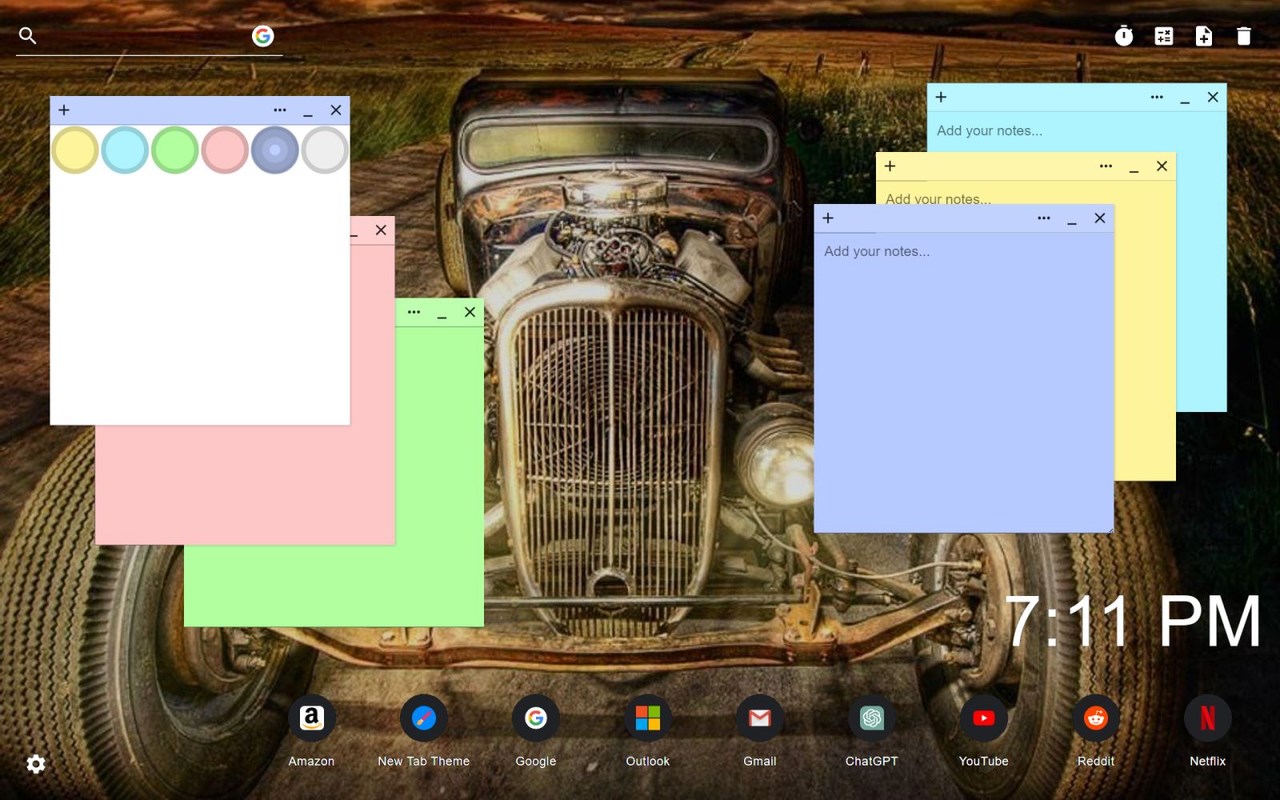Select the white color option
Screen dimensions: 1280x800
(325, 150)
